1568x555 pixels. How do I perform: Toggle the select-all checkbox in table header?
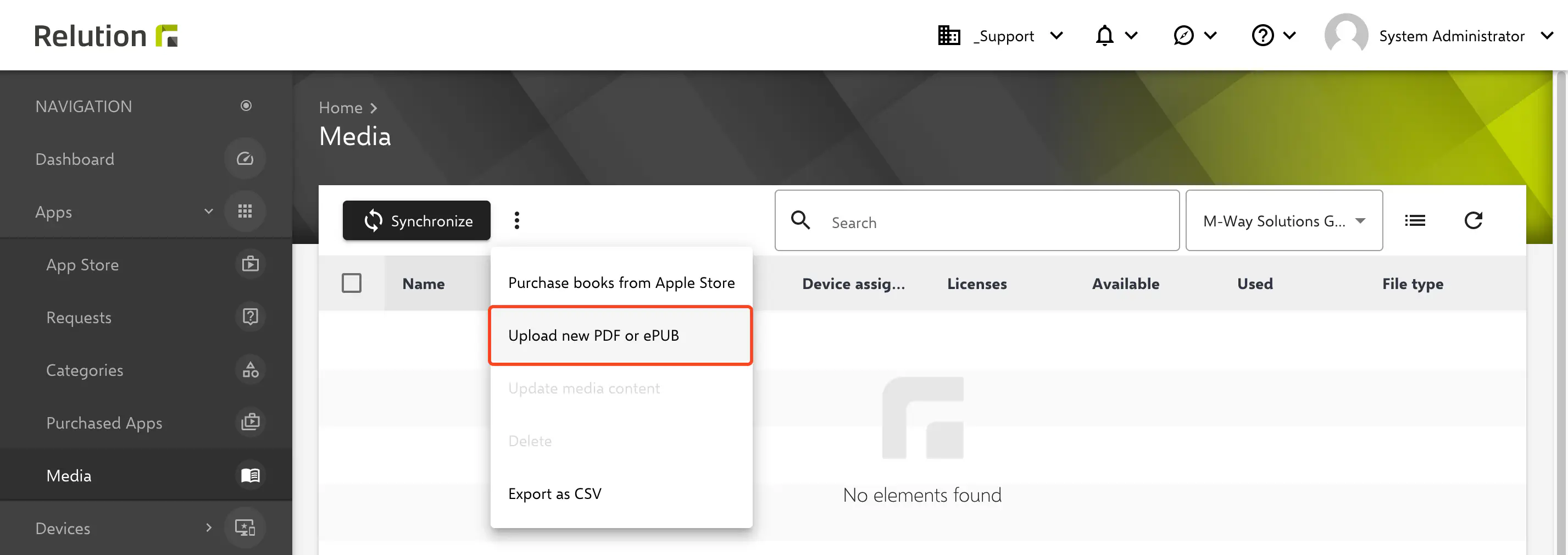(x=351, y=283)
